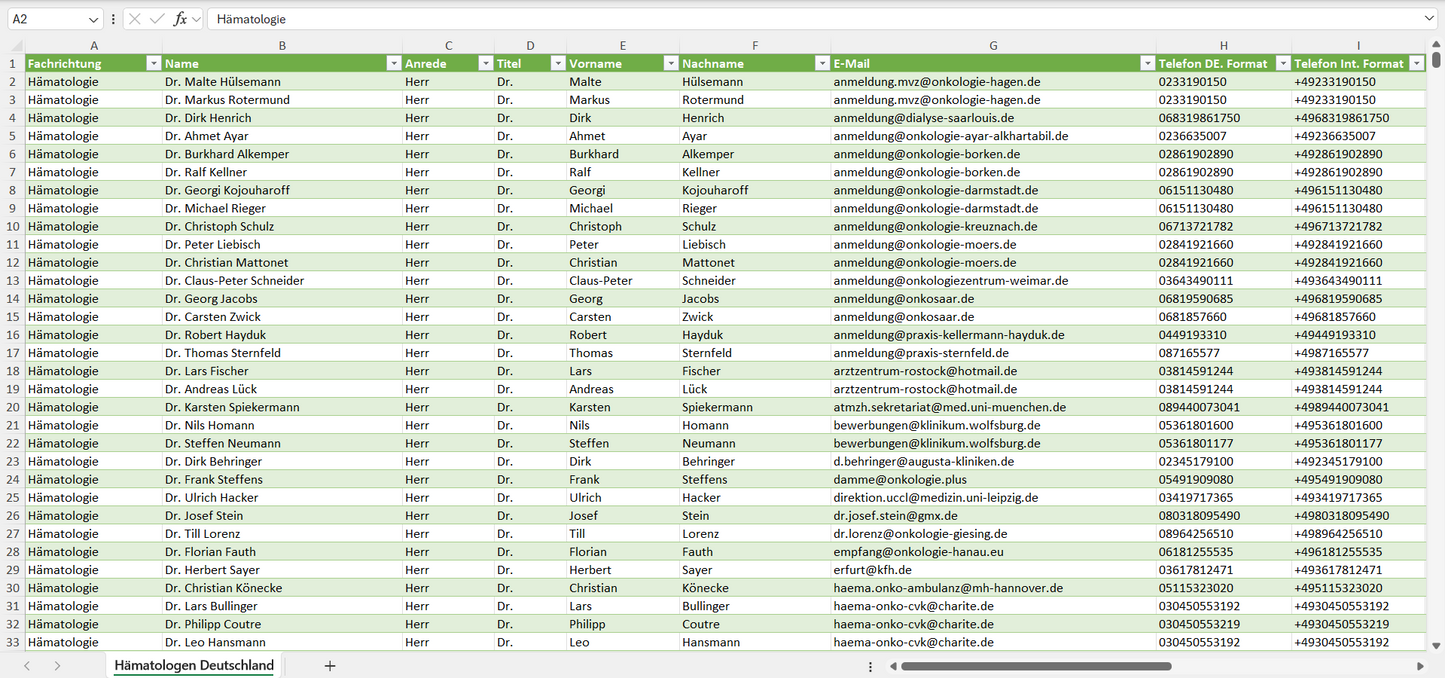
Task: Select row 20 header
Action: [13, 407]
